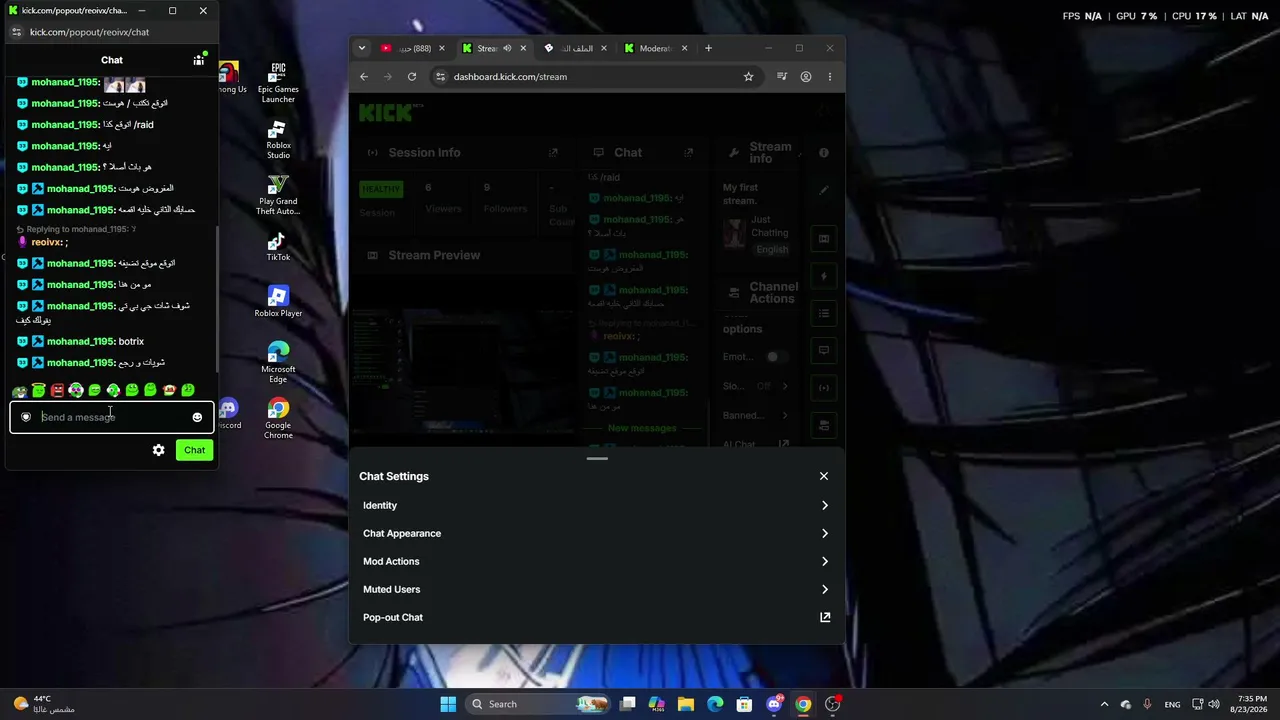The height and width of the screenshot is (720, 1280).
Task: View site information for dashboard.kick.com
Action: click(x=440, y=77)
